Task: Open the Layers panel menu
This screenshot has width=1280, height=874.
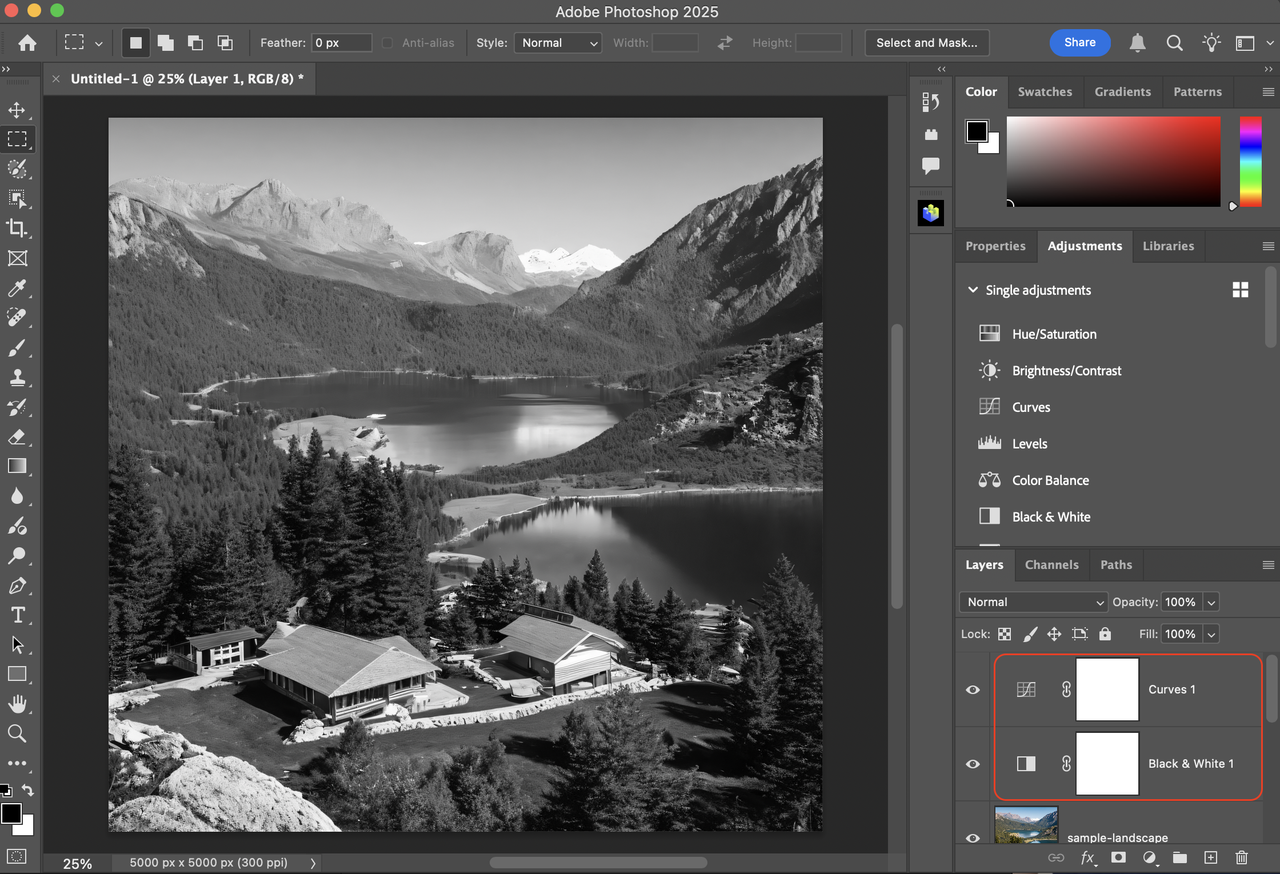Action: pos(1268,565)
